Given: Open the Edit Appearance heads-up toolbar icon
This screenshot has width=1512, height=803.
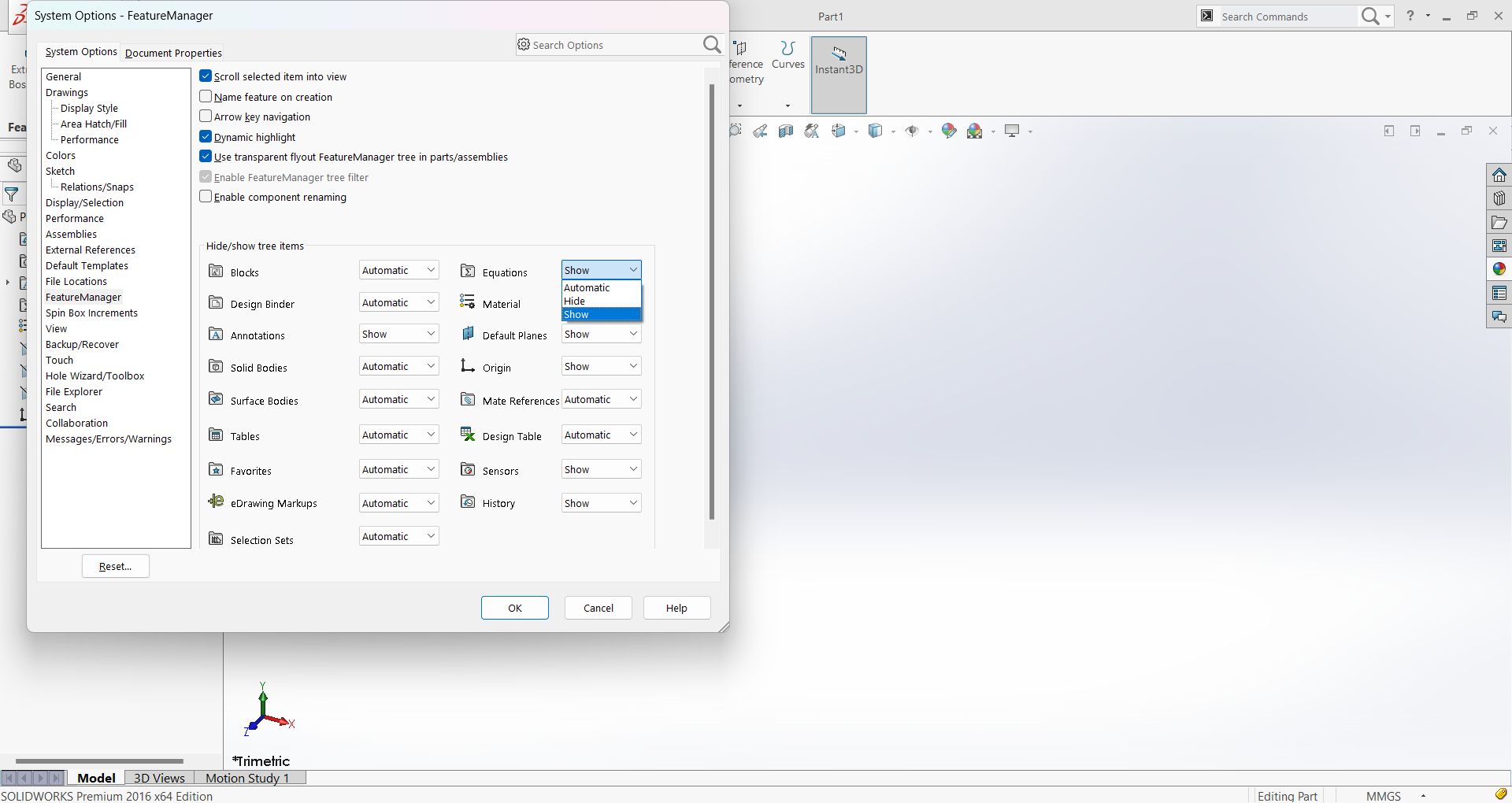Looking at the screenshot, I should [948, 131].
